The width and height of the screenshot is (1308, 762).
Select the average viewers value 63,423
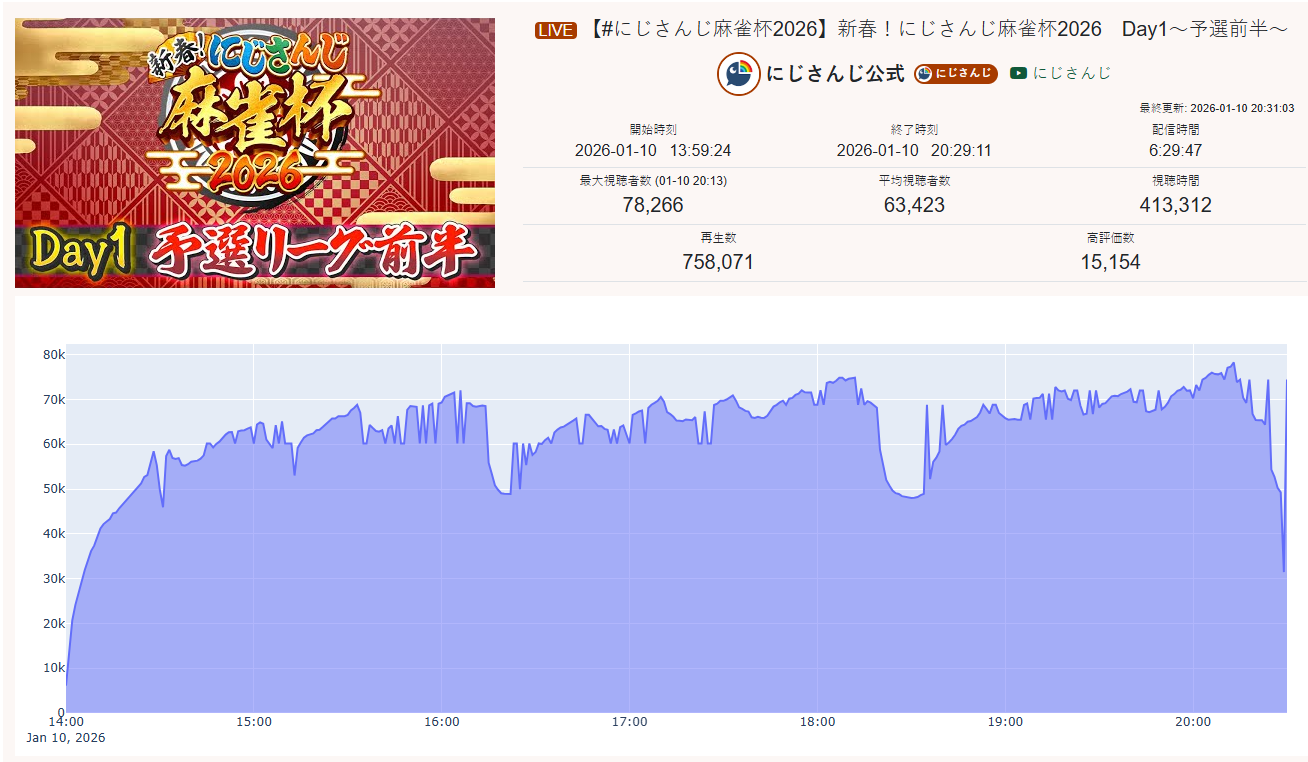914,205
